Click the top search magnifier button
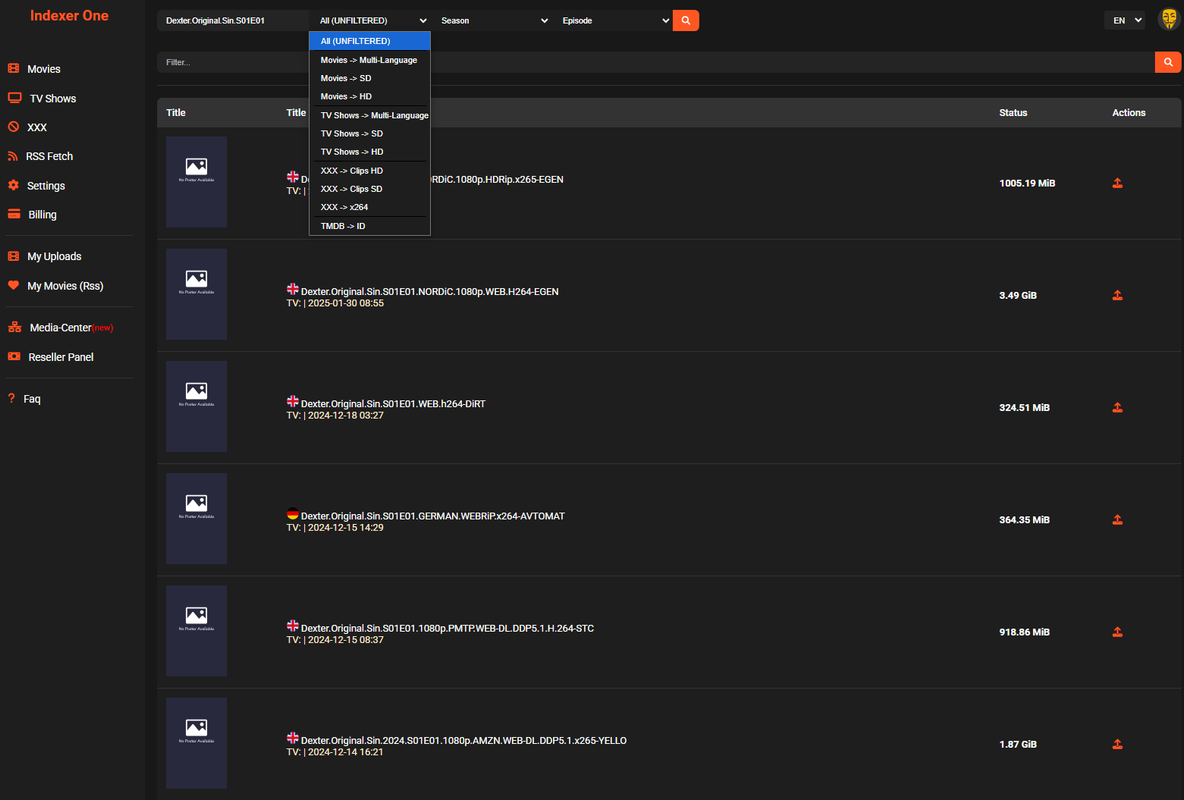Viewport: 1184px width, 800px height. [x=686, y=20]
